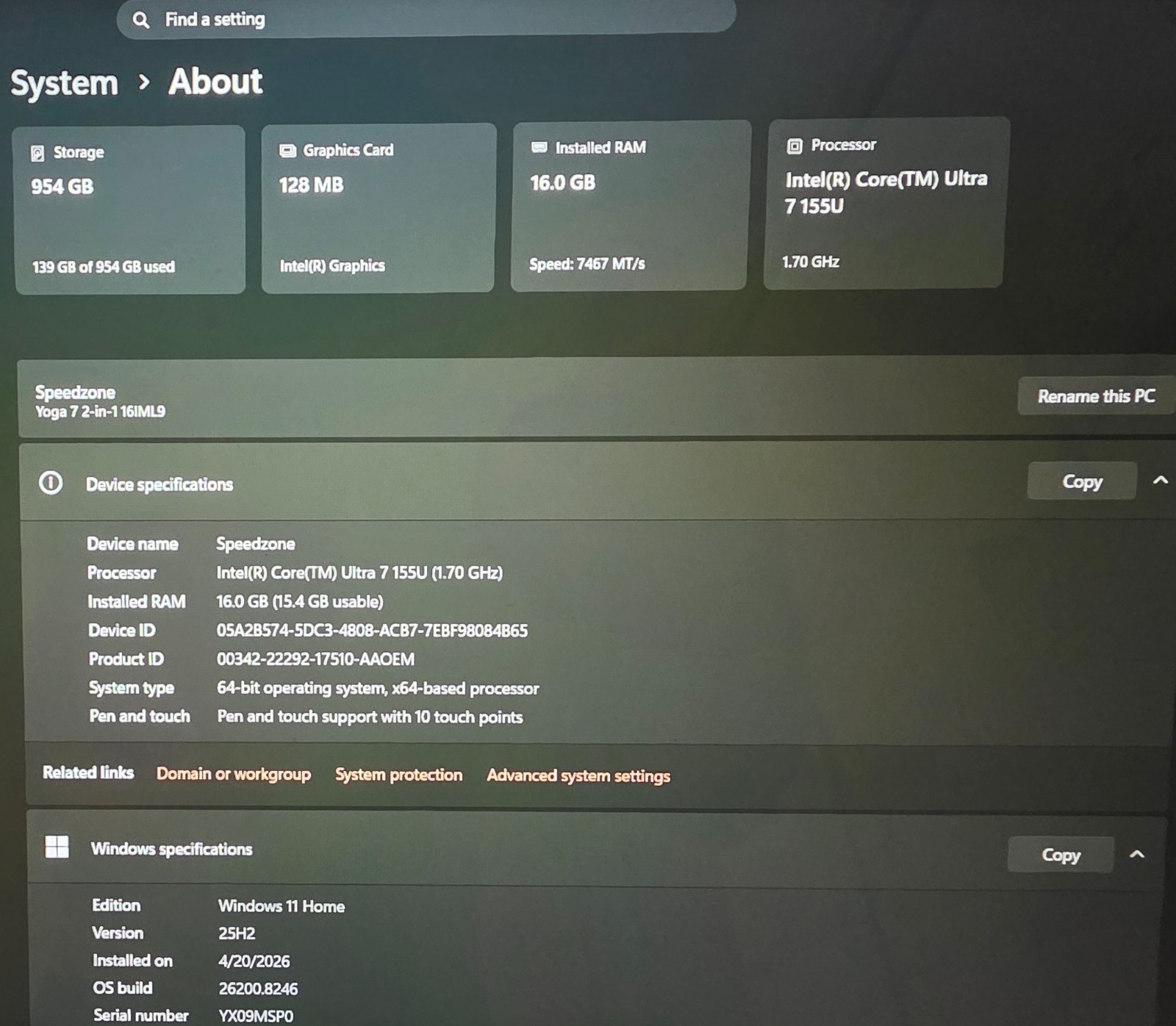Image resolution: width=1176 pixels, height=1026 pixels.
Task: Open the Storage 954 GB card
Action: (x=130, y=209)
